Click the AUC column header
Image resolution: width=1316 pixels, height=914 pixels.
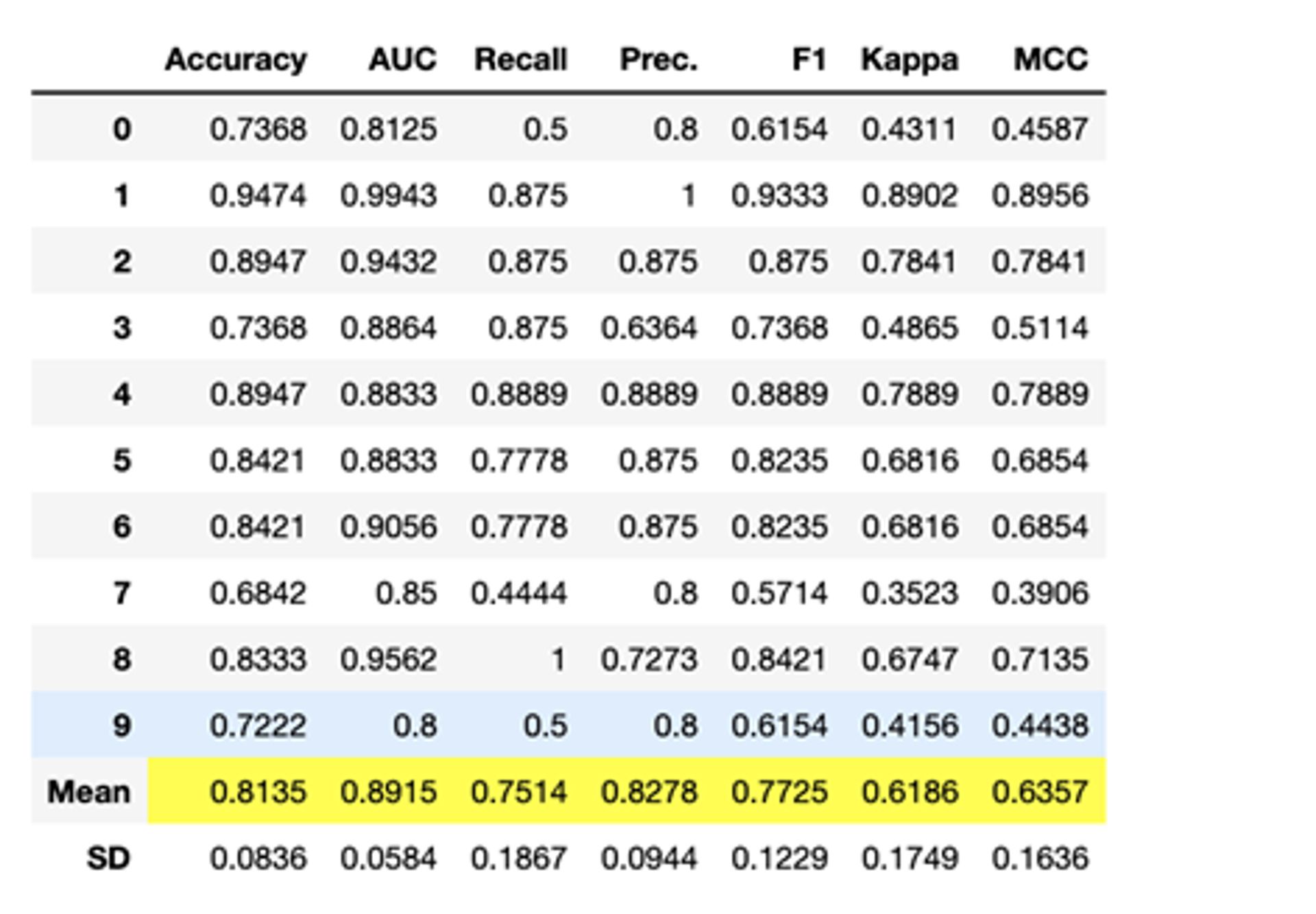point(402,60)
